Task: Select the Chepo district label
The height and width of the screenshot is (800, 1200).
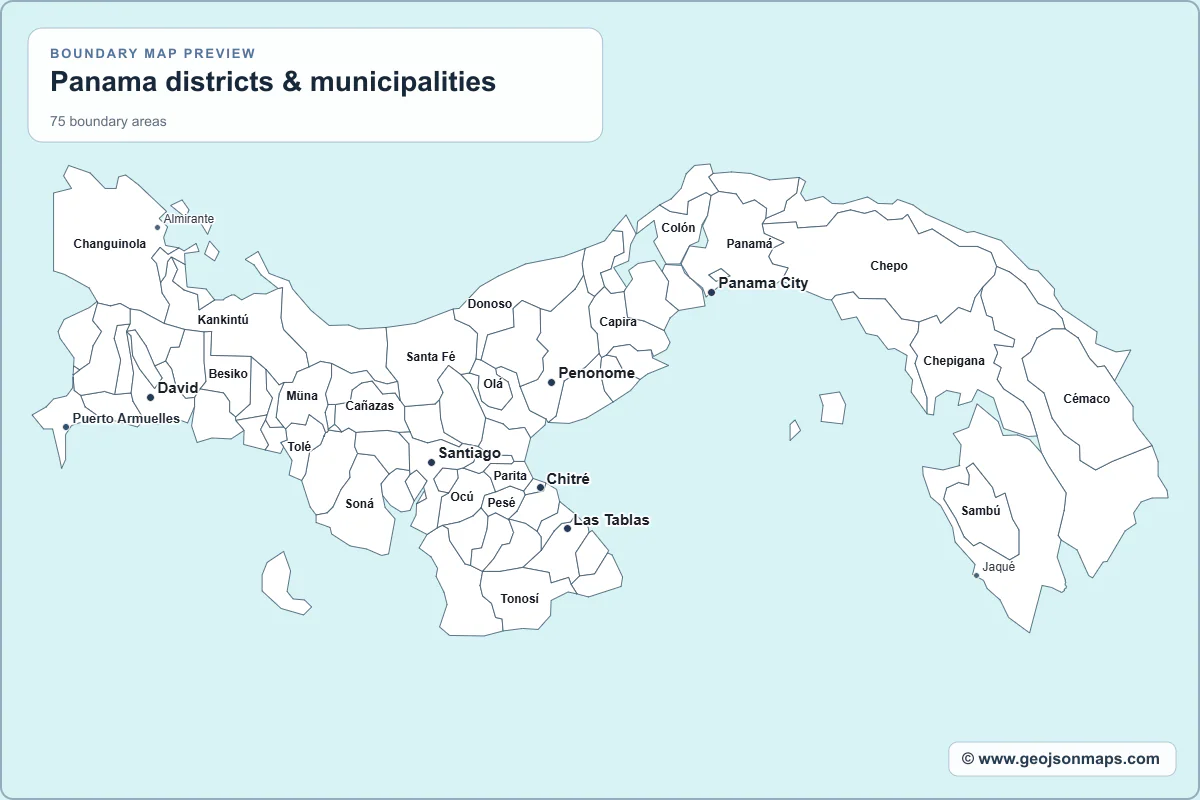Action: click(889, 266)
